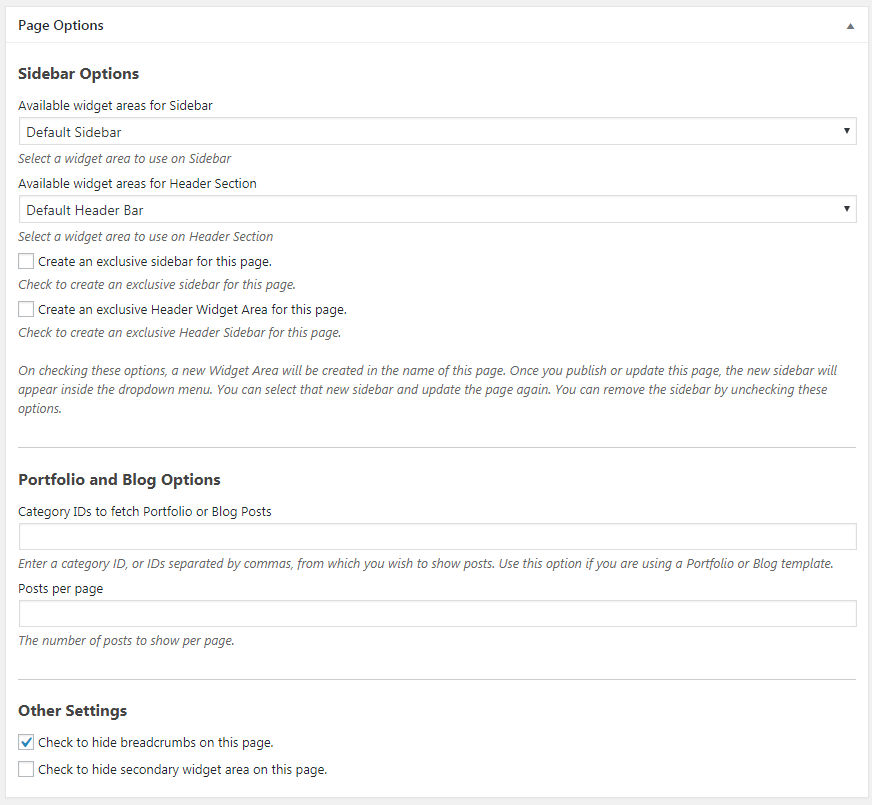This screenshot has height=805, width=872.
Task: Collapse the Page Options panel arrow
Action: click(850, 26)
